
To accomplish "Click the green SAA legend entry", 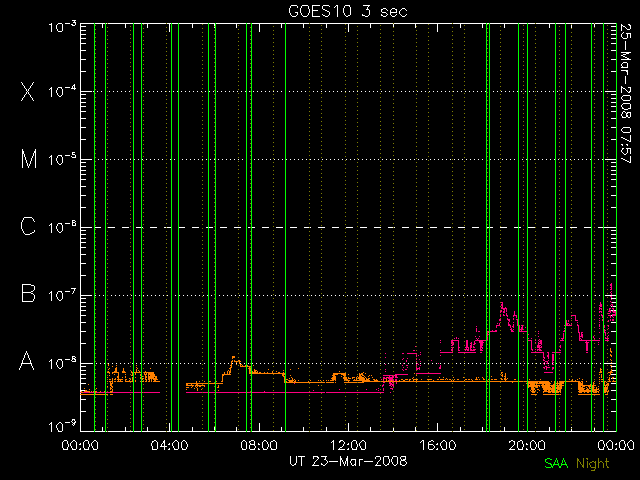I will [x=556, y=463].
